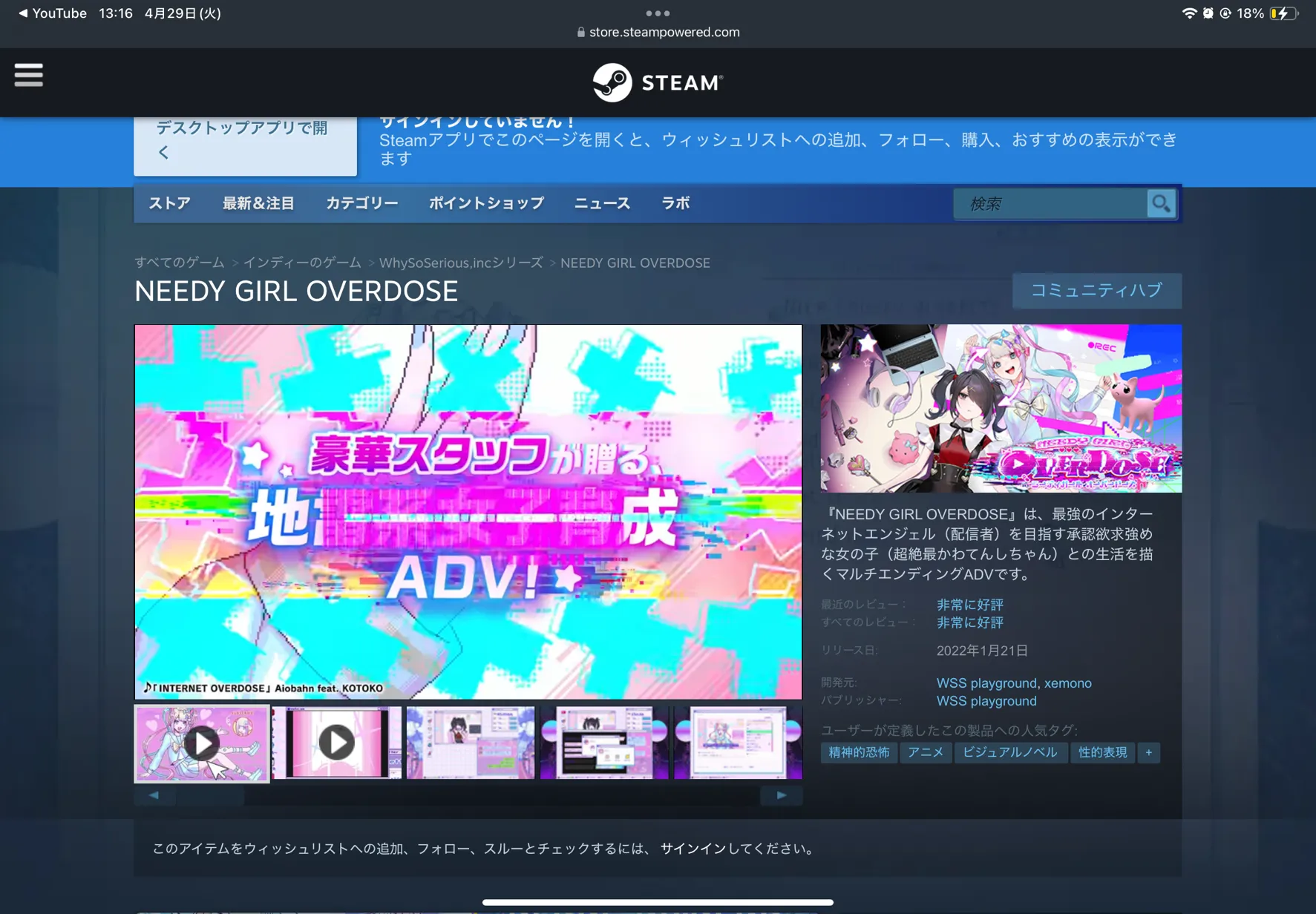Image resolution: width=1316 pixels, height=914 pixels.
Task: Open WhySoSerious,incシリーズ breadcrumb
Action: click(461, 263)
